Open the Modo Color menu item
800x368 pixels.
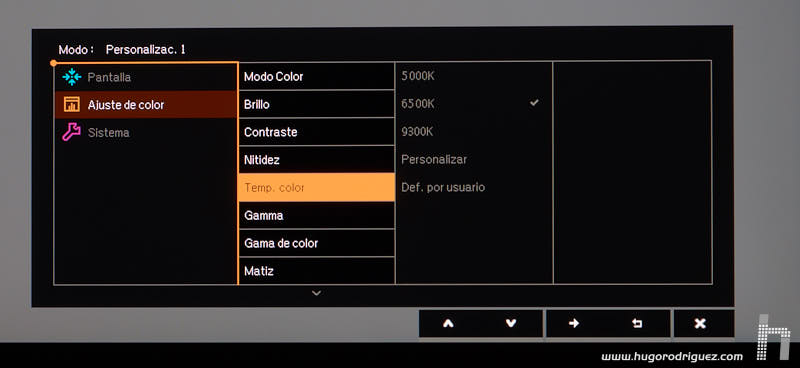click(316, 77)
